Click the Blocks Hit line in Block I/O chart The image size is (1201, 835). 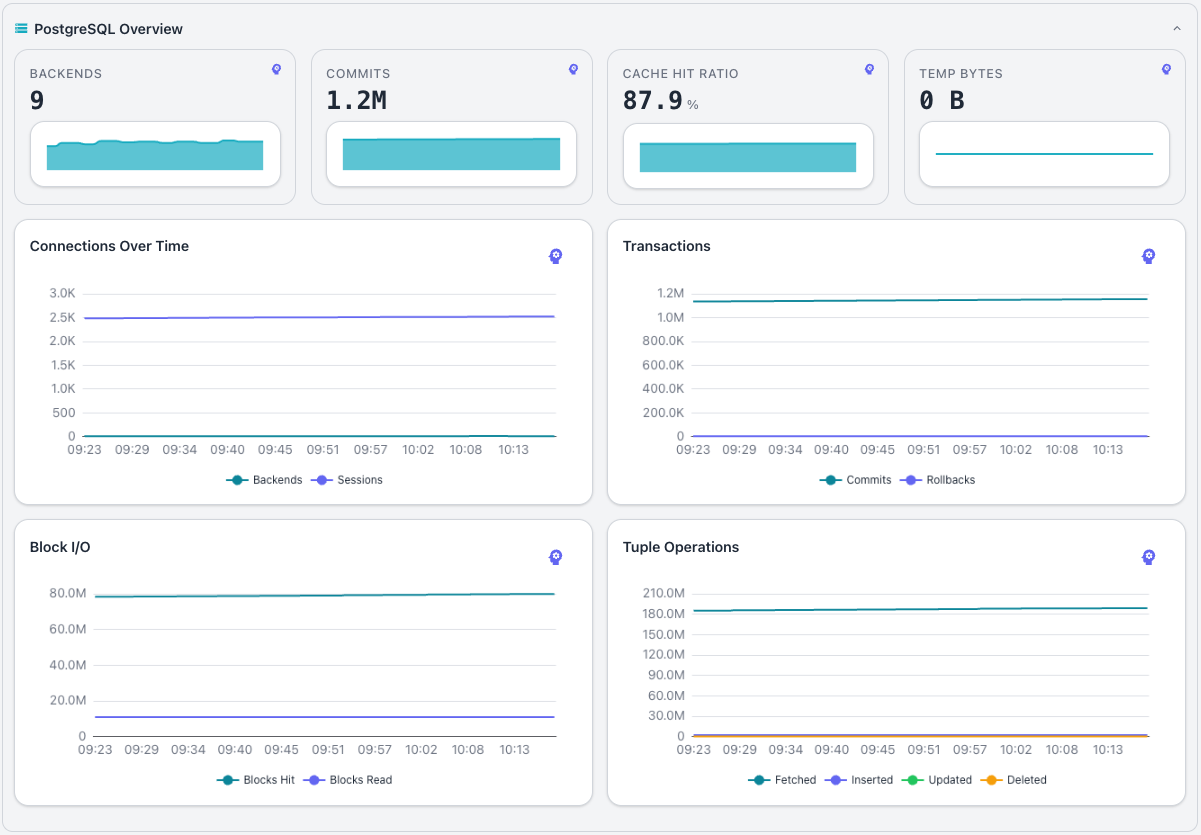click(325, 595)
